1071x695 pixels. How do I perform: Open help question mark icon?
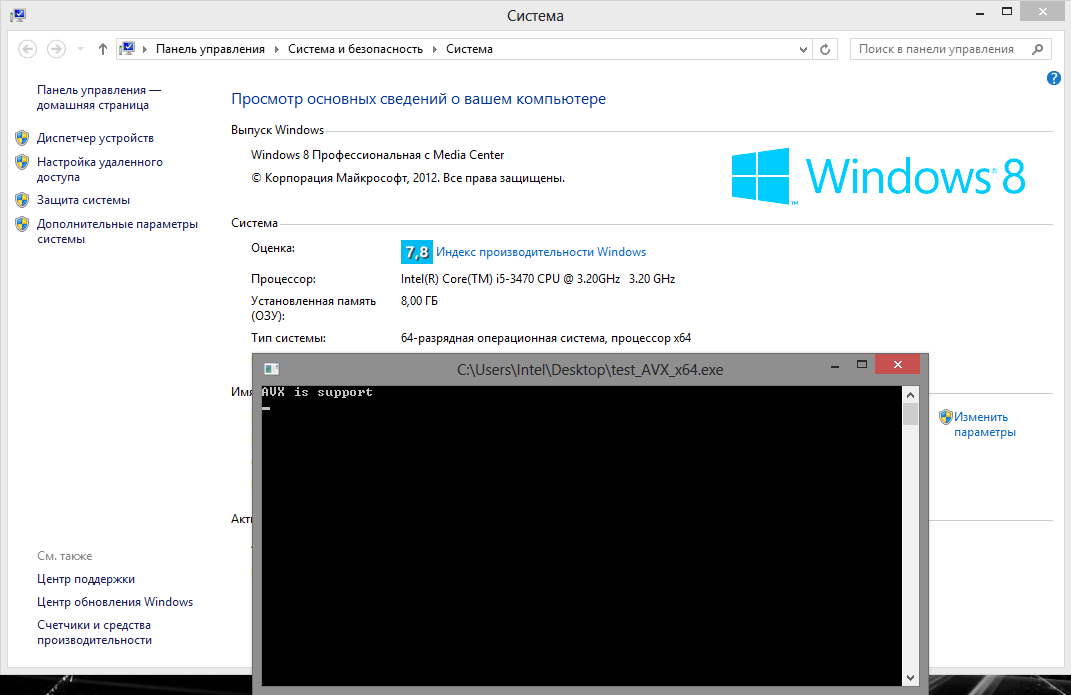[x=1054, y=79]
